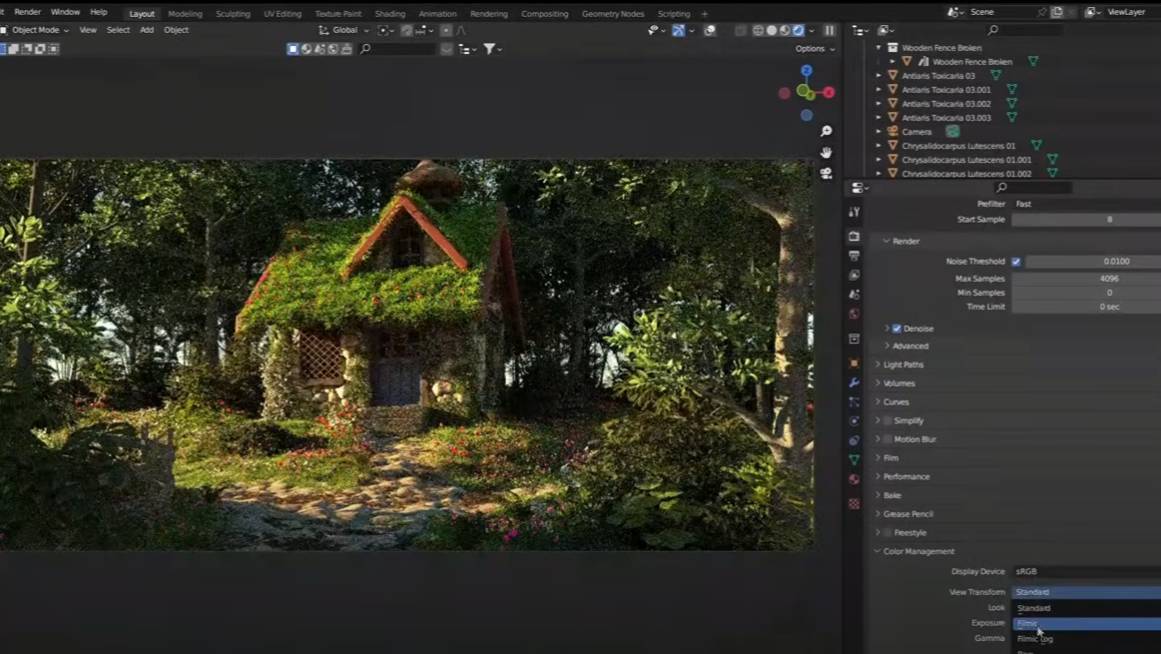Choose Filmic in the View Transform list
Screen dimensions: 1161x654
1086,624
